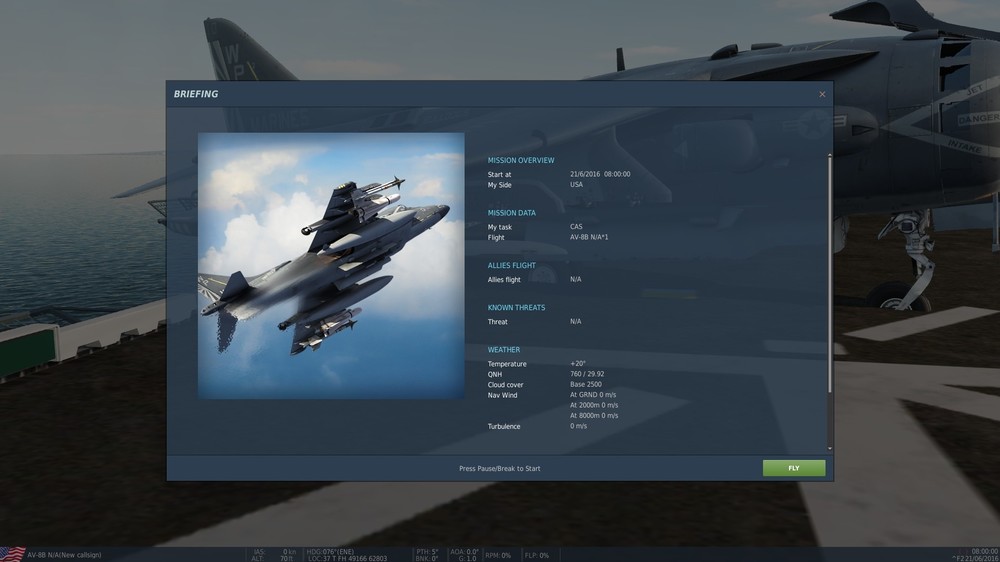Click the Allies flight N/A value
Screen dimensions: 1000x562
tap(575, 279)
